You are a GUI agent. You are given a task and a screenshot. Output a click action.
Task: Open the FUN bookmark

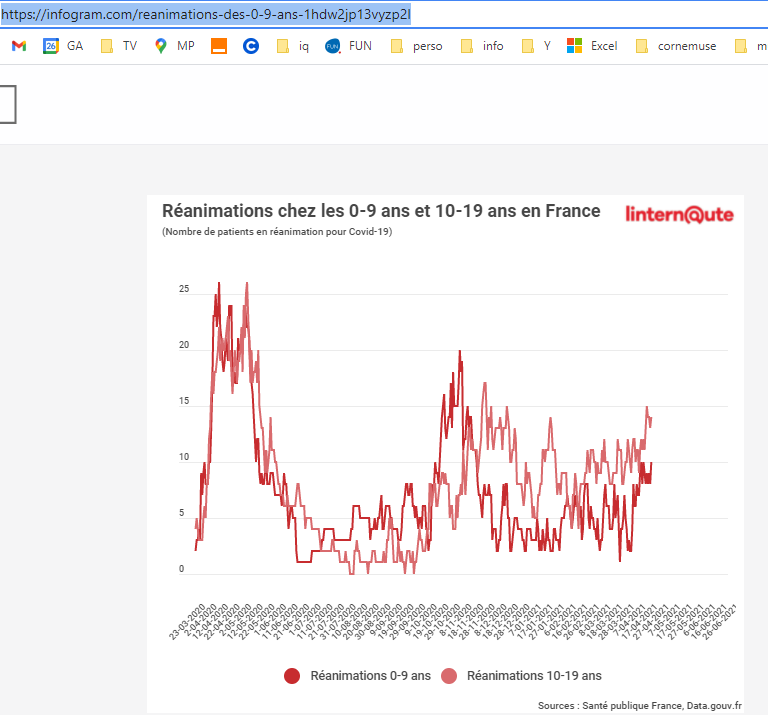pyautogui.click(x=348, y=46)
